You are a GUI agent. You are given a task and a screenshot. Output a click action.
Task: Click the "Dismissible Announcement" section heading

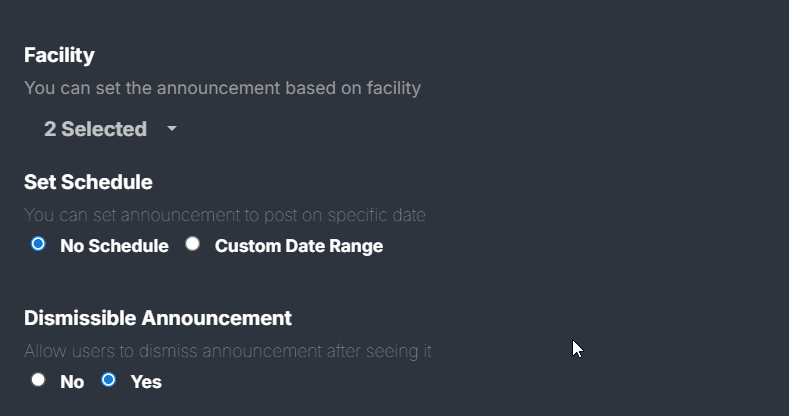[x=158, y=318]
